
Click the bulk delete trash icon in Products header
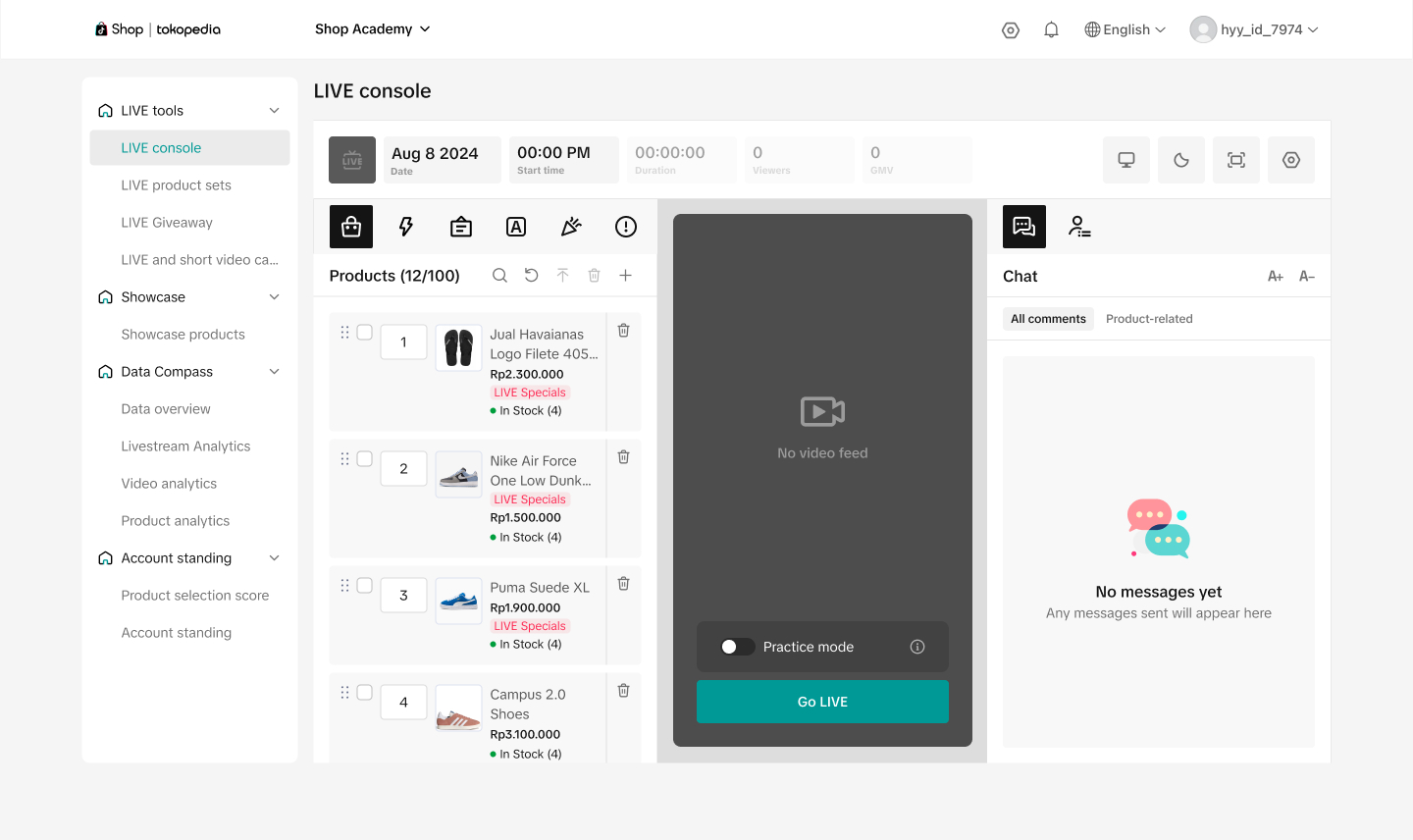(x=594, y=276)
